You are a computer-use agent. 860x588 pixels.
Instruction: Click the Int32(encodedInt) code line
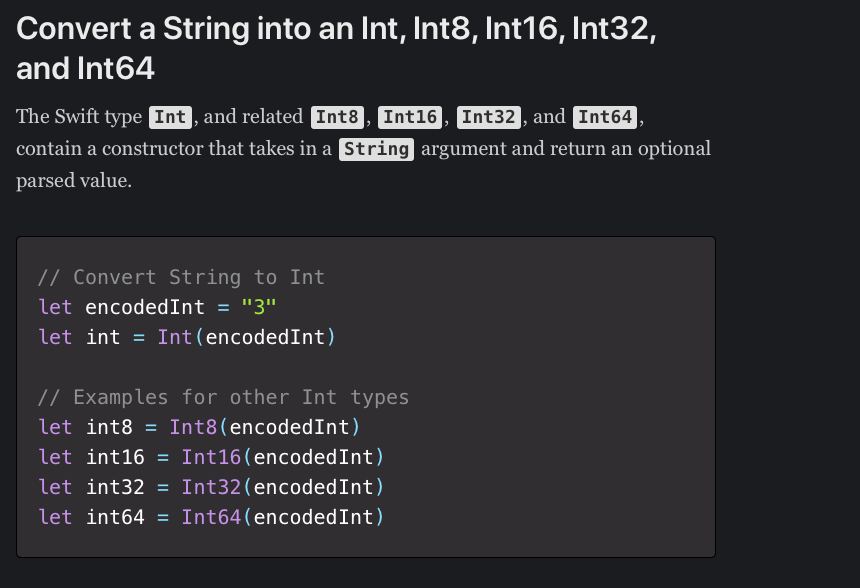coord(211,487)
